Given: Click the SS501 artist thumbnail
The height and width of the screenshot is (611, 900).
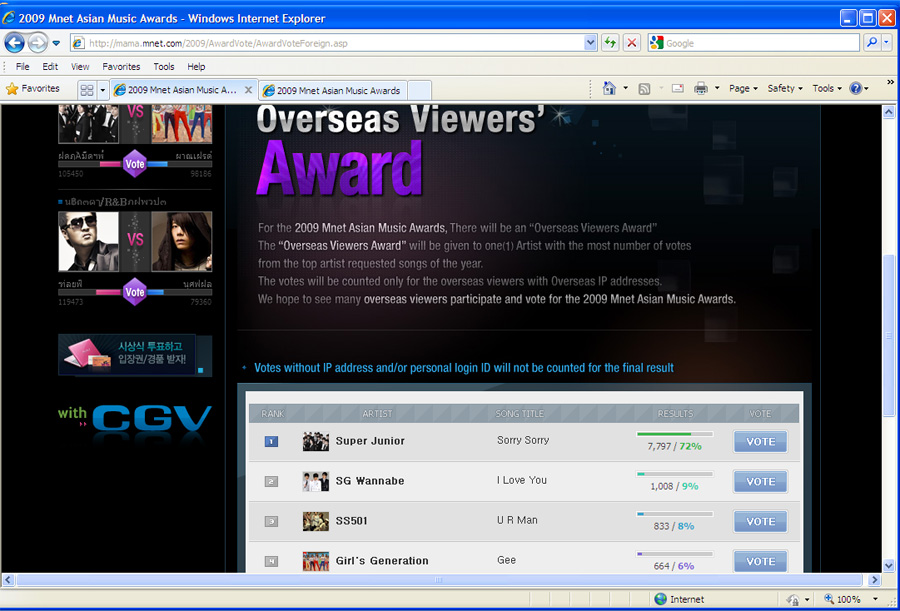Looking at the screenshot, I should click(316, 521).
